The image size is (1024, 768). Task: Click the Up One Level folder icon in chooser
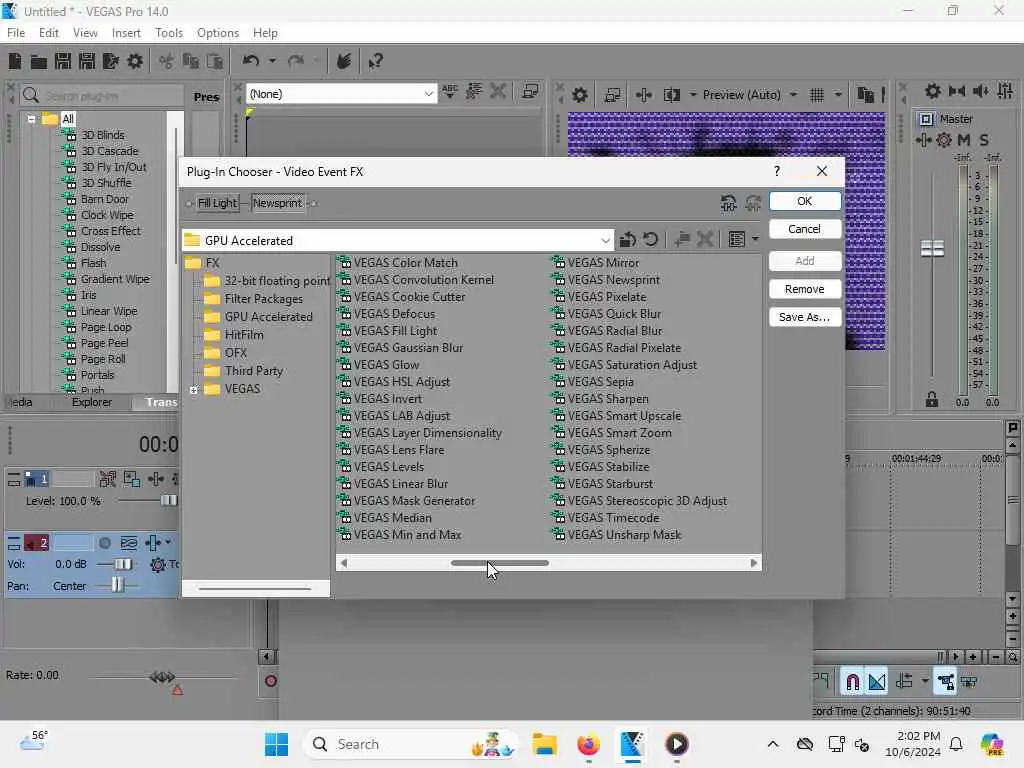(628, 240)
